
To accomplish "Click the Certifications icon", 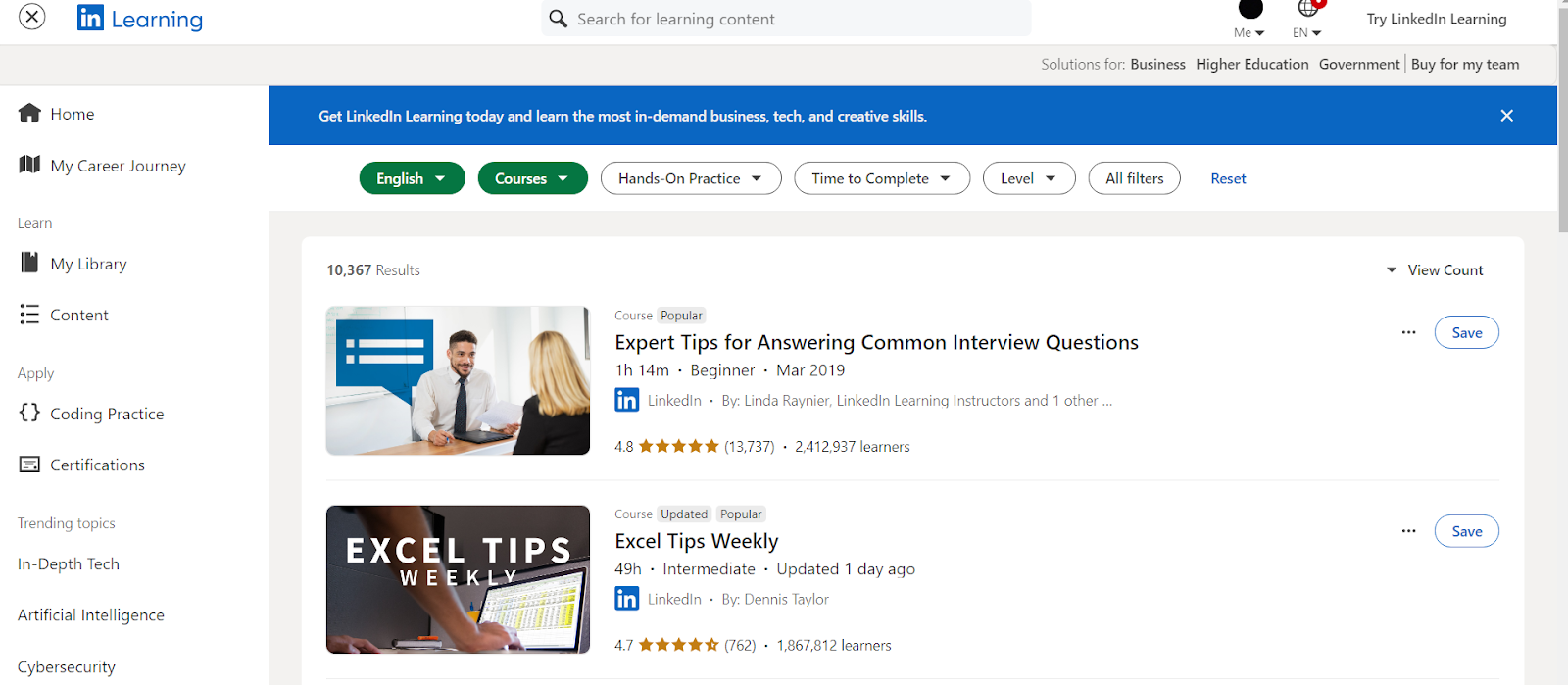I will tap(30, 464).
